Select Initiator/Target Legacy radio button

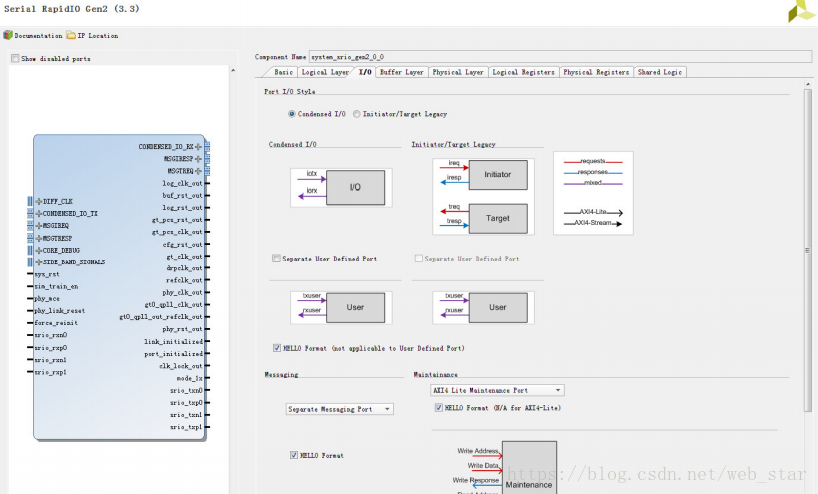(357, 114)
